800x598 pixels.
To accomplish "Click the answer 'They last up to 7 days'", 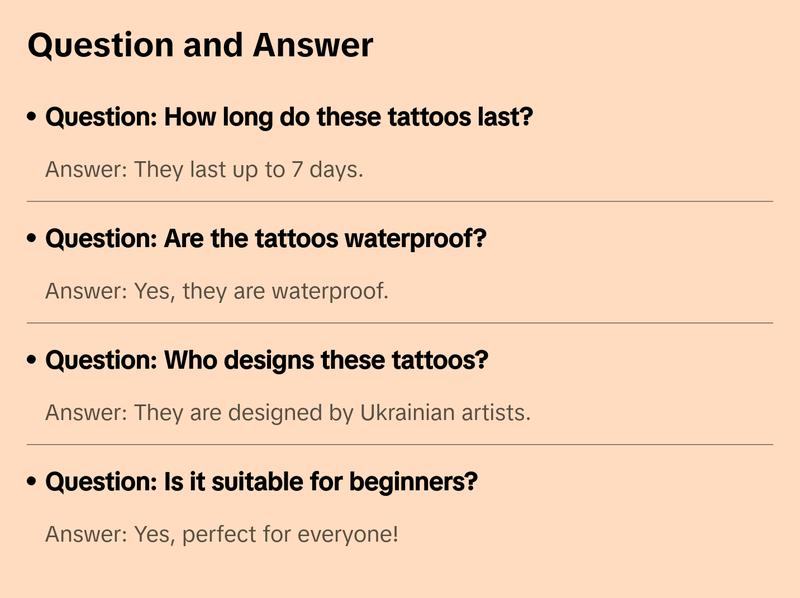I will click(x=204, y=170).
